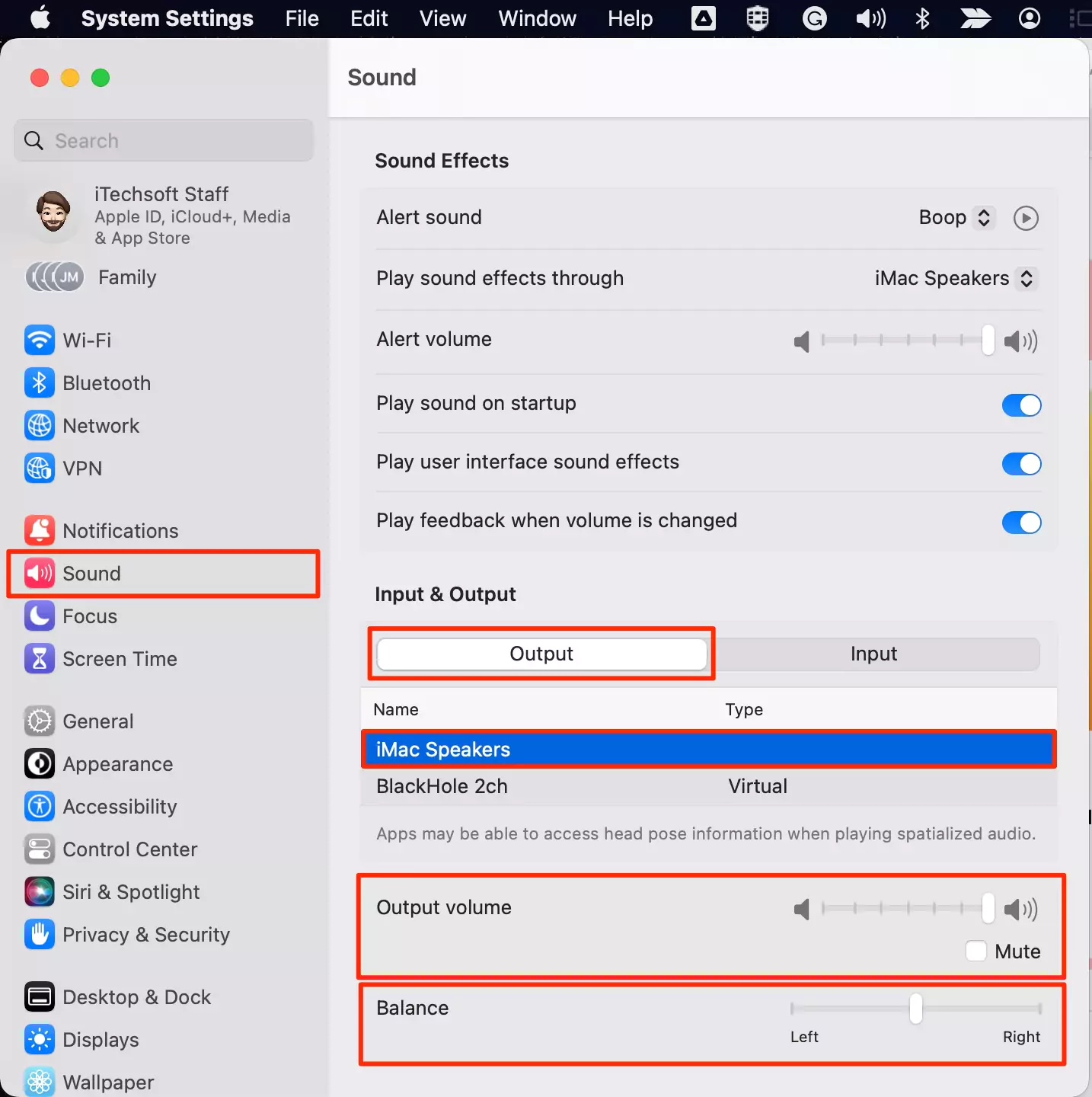1092x1097 pixels.
Task: Click the shield-grid menu bar icon
Action: (x=757, y=18)
